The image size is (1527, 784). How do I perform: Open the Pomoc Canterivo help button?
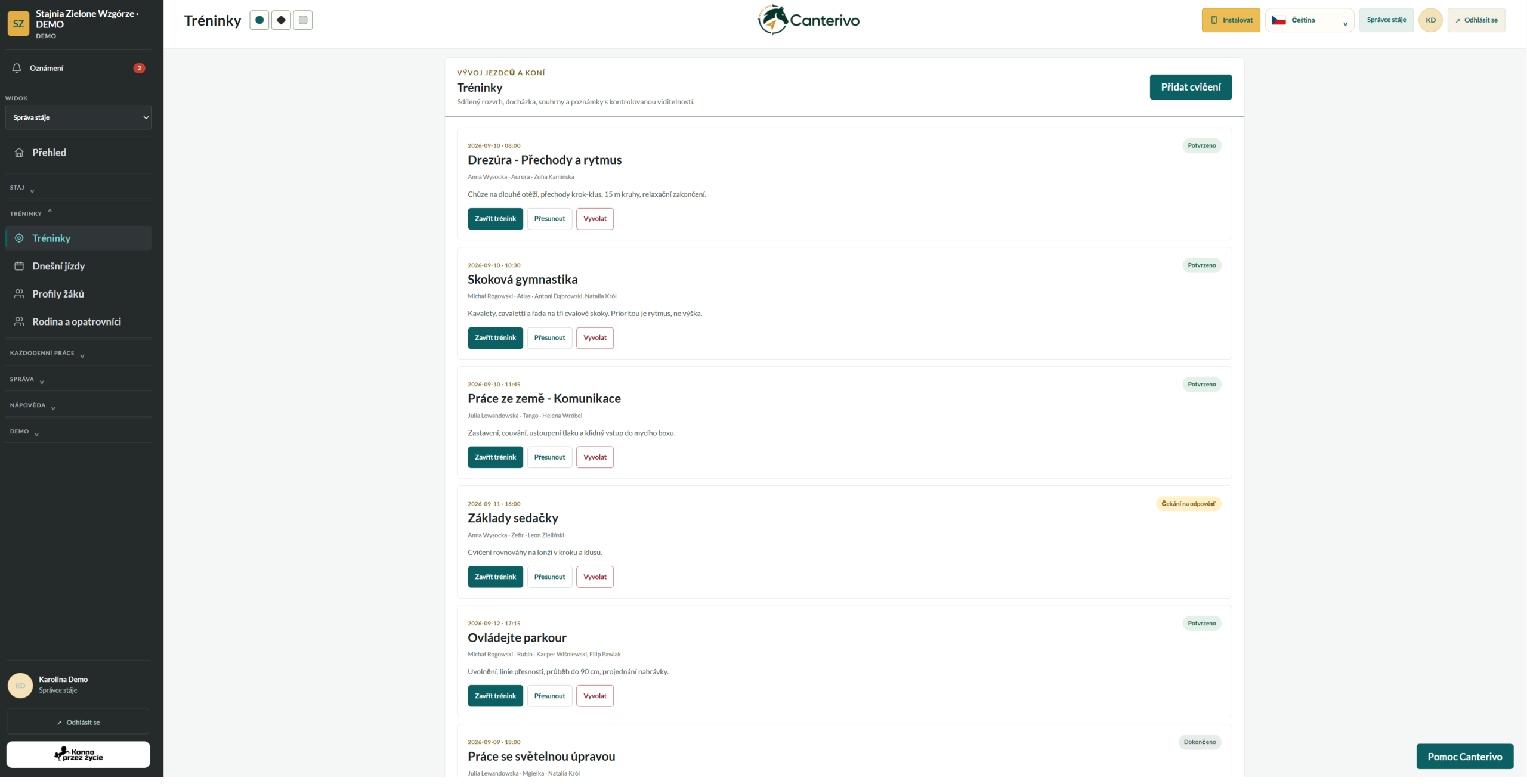click(x=1464, y=757)
